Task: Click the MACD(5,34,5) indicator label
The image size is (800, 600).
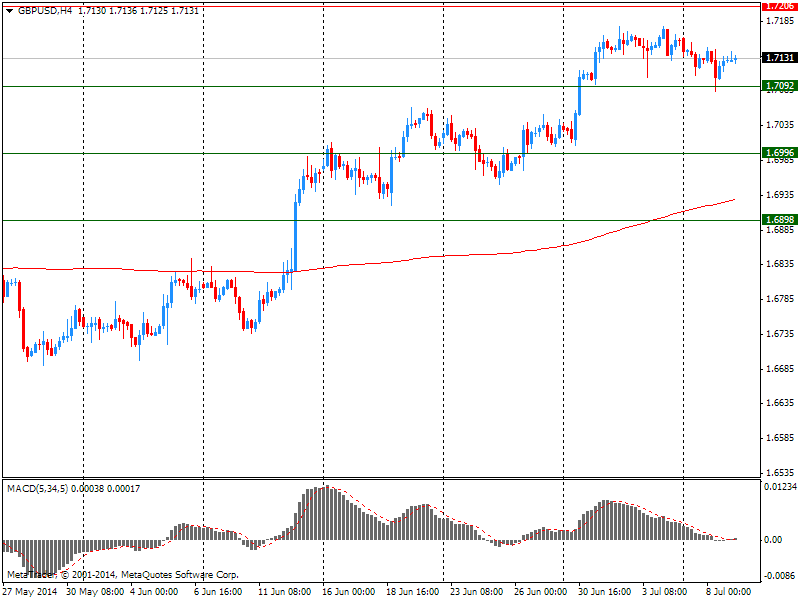Action: [x=37, y=489]
